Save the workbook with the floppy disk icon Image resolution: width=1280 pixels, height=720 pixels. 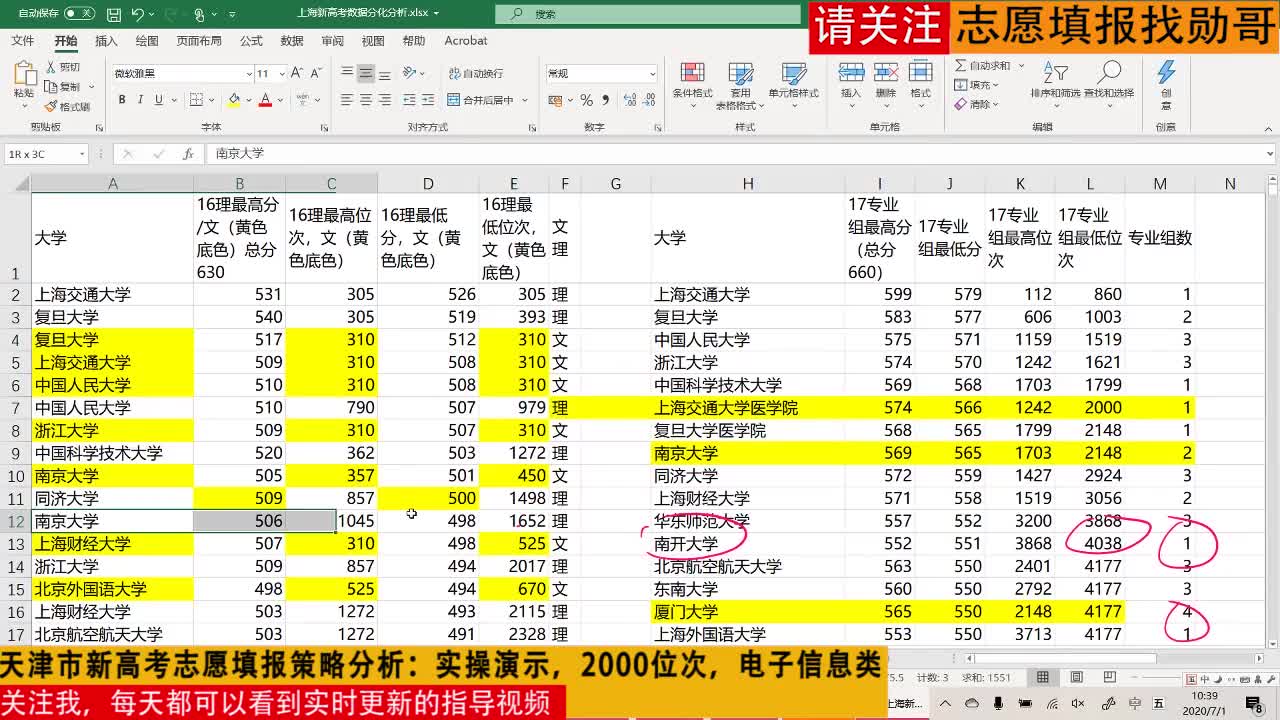point(114,14)
